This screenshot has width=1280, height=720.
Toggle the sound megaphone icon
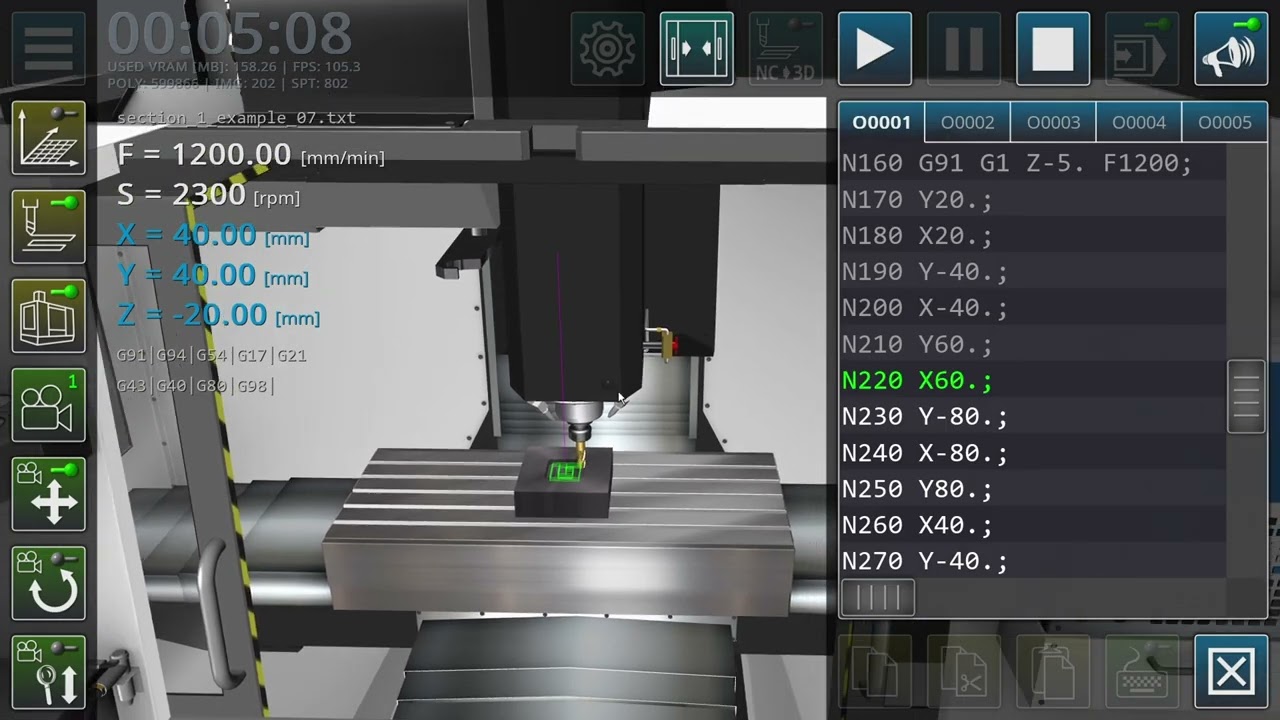tap(1231, 48)
